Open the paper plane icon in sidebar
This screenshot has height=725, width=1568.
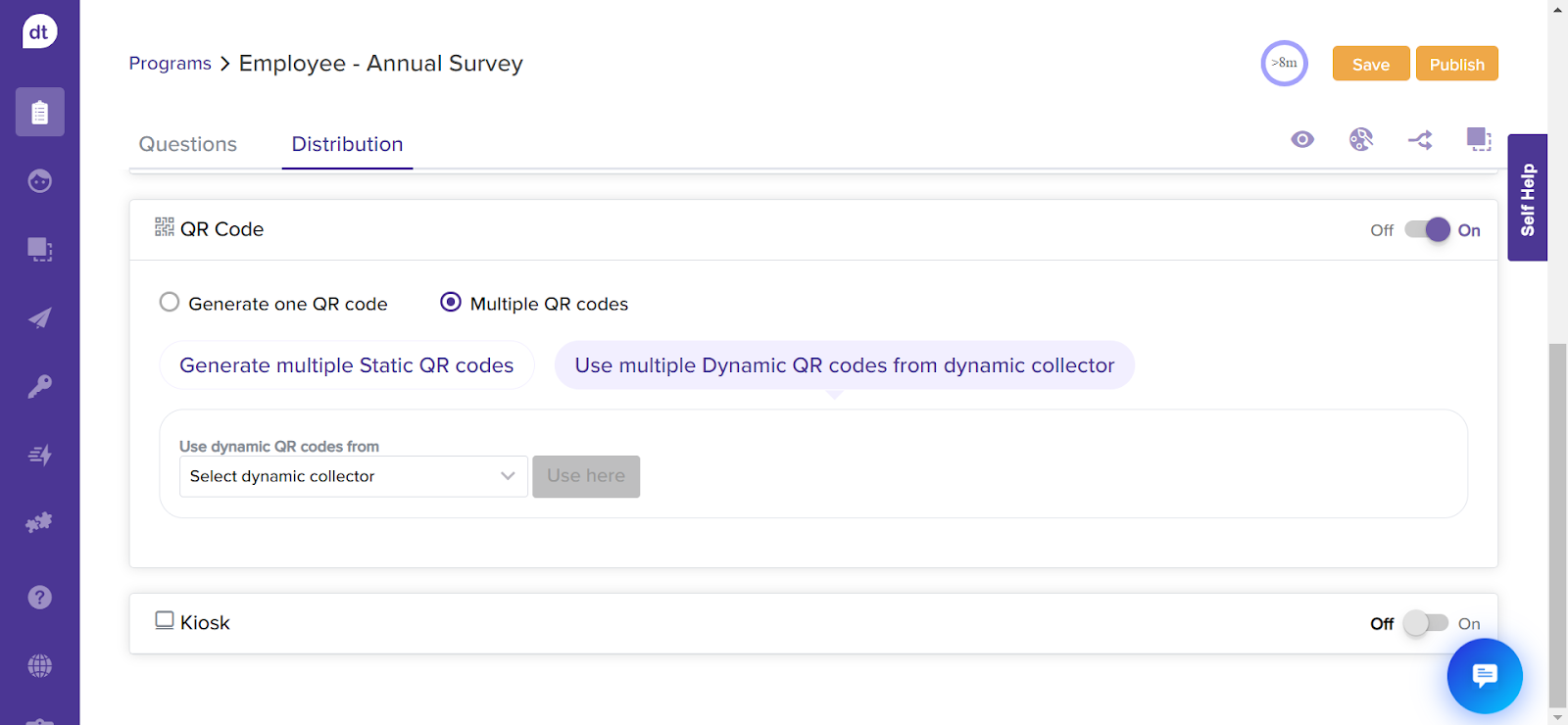40,318
